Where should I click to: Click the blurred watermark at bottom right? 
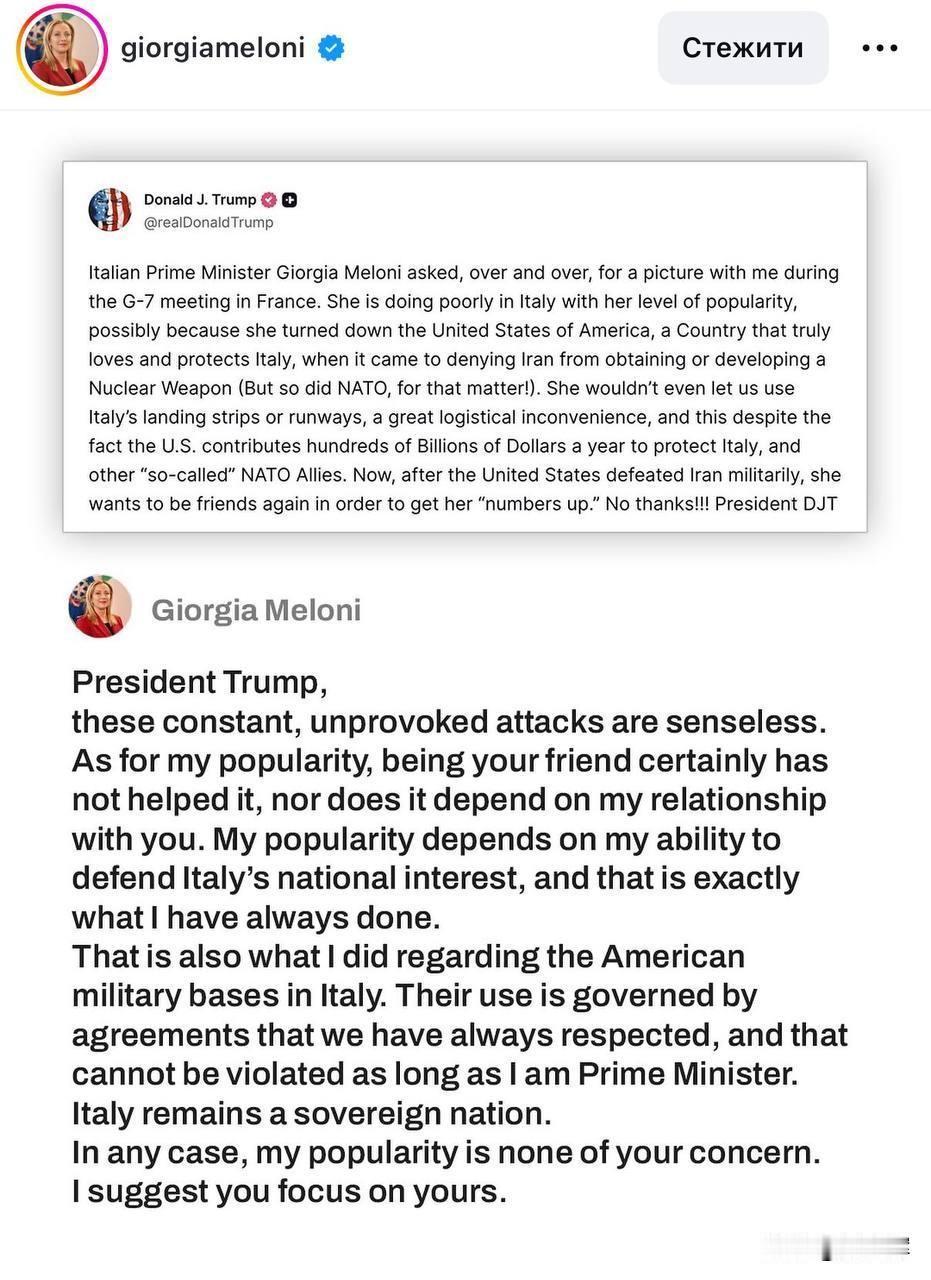tap(837, 1246)
